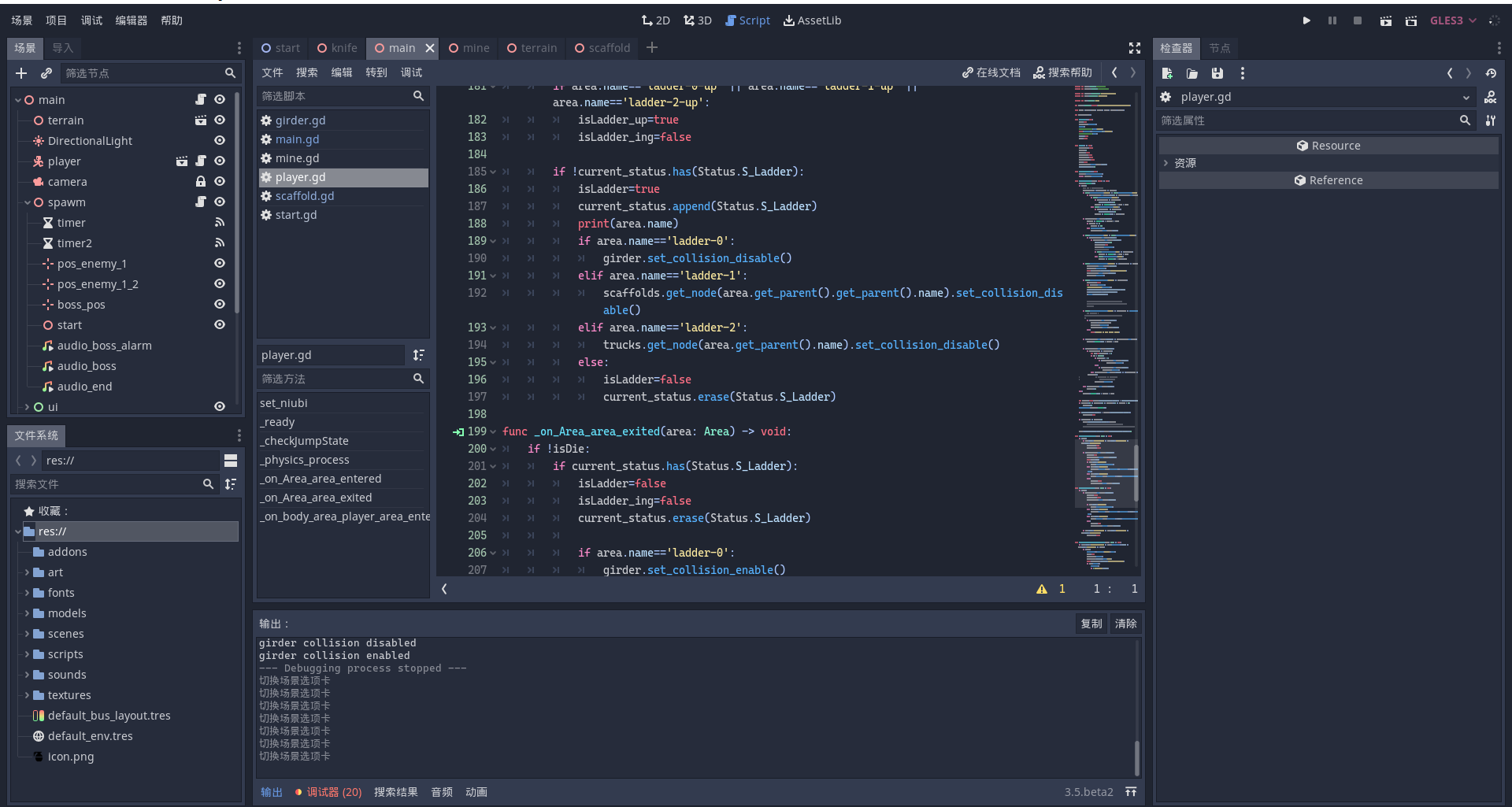
Task: Hide the DirectionalLight node
Action: click(x=220, y=141)
